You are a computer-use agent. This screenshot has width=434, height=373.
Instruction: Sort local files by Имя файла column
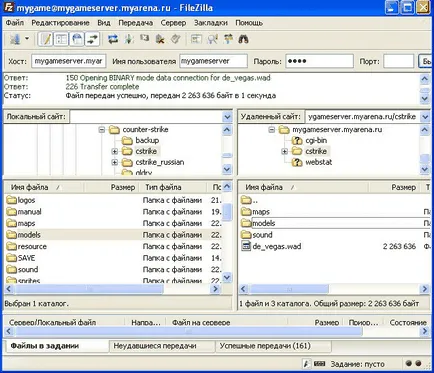tap(43, 187)
